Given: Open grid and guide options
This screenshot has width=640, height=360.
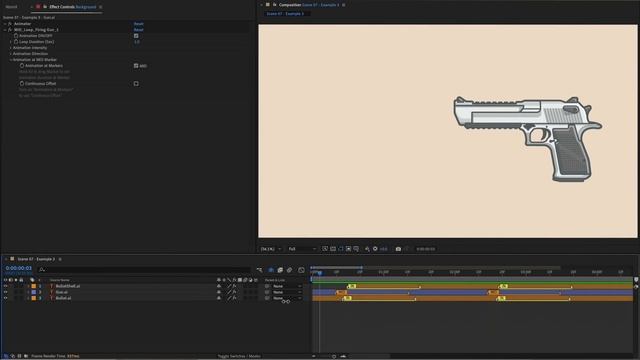Looking at the screenshot, I should pyautogui.click(x=356, y=249).
